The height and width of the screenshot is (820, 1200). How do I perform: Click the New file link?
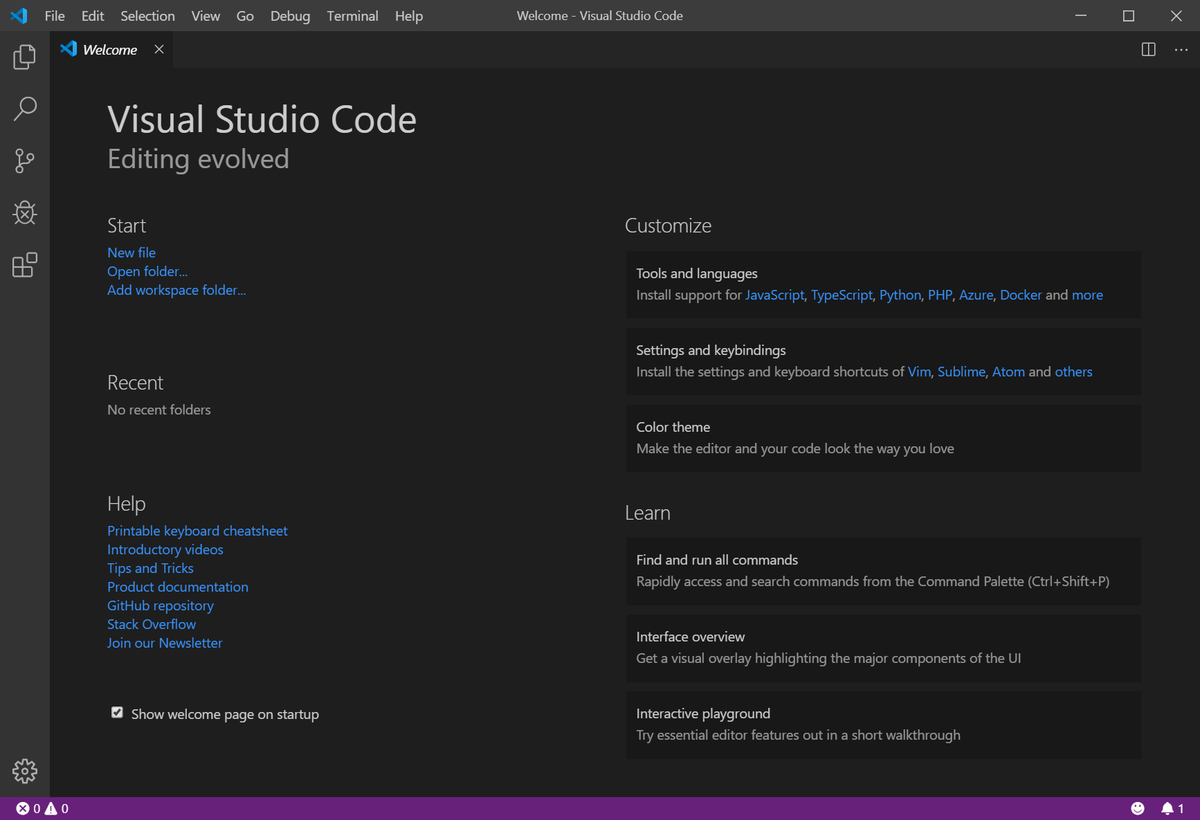click(x=131, y=253)
